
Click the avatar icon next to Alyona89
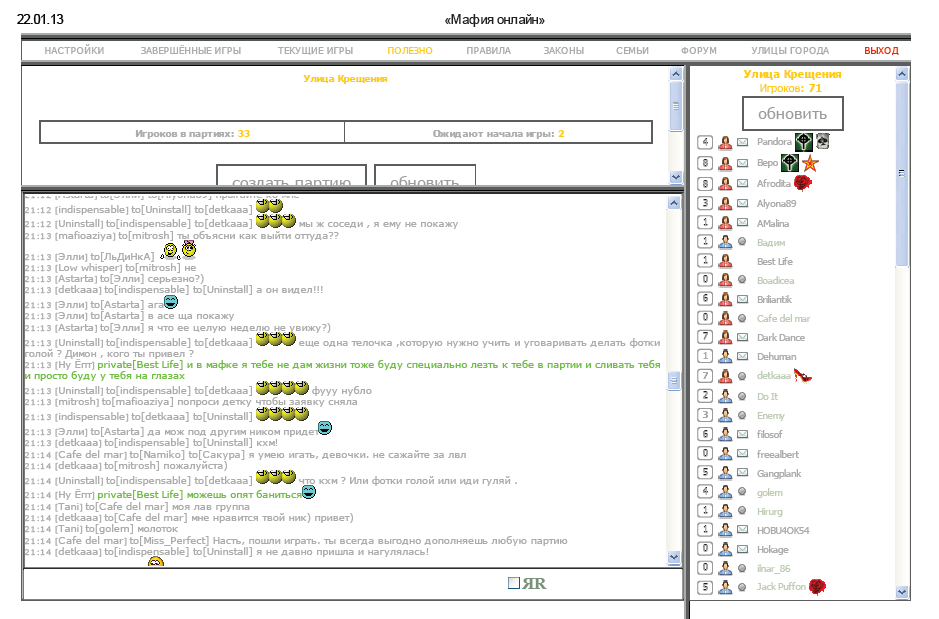pos(724,202)
